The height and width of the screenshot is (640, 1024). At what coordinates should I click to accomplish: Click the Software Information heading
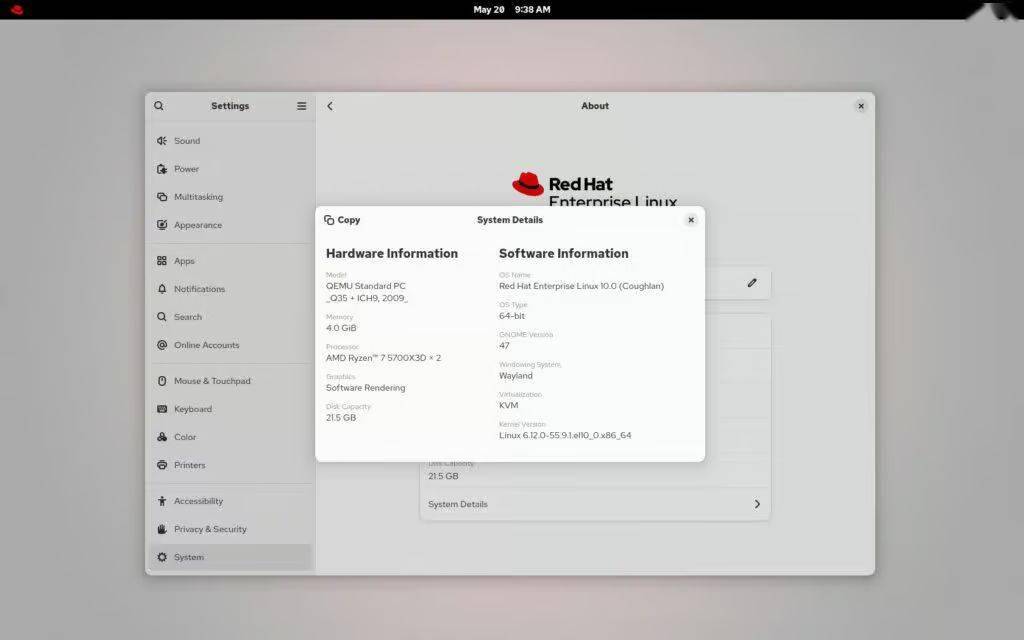[564, 253]
